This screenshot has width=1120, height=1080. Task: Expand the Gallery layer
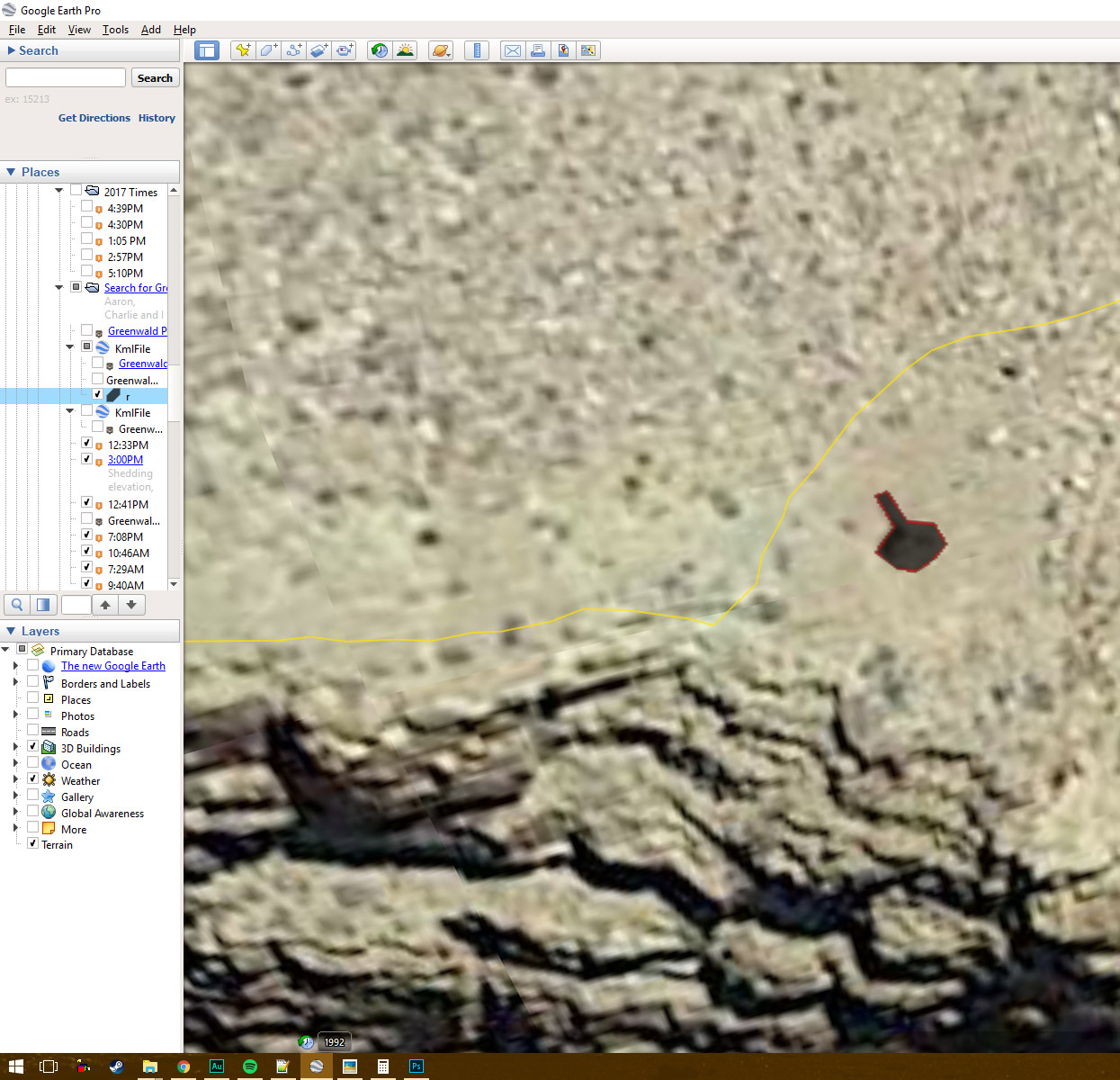14,796
